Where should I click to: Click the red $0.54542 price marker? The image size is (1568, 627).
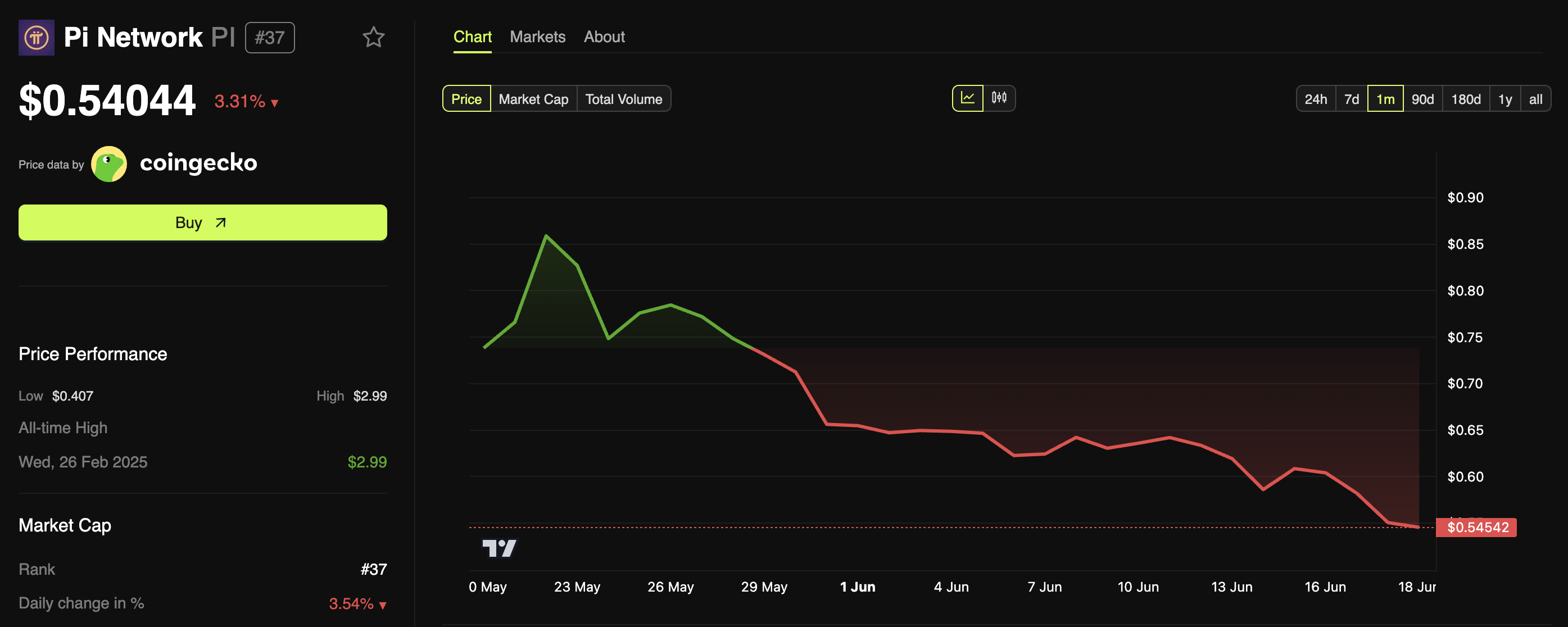tap(1477, 527)
